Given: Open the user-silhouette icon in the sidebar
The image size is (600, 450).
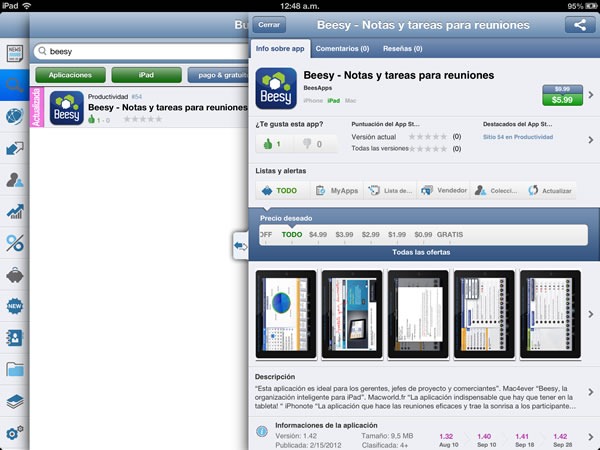Looking at the screenshot, I should tap(15, 179).
